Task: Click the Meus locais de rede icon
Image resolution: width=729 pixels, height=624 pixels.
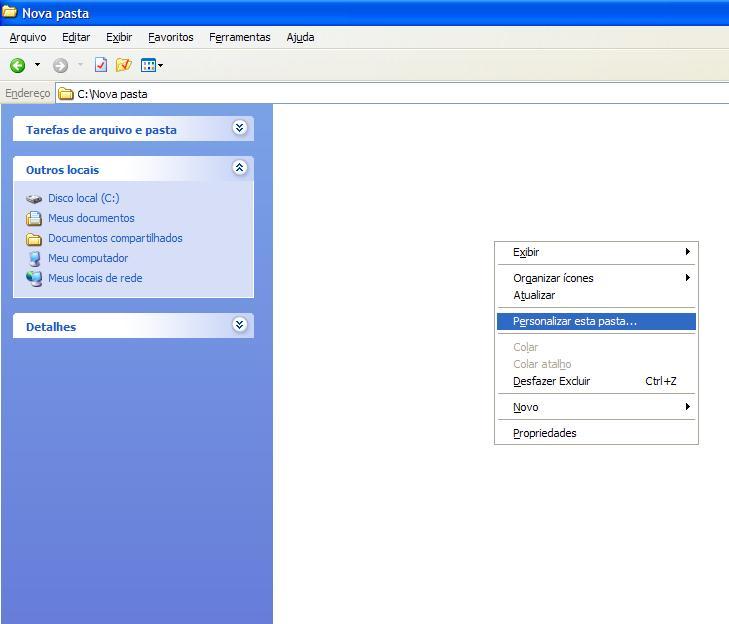Action: [x=34, y=279]
